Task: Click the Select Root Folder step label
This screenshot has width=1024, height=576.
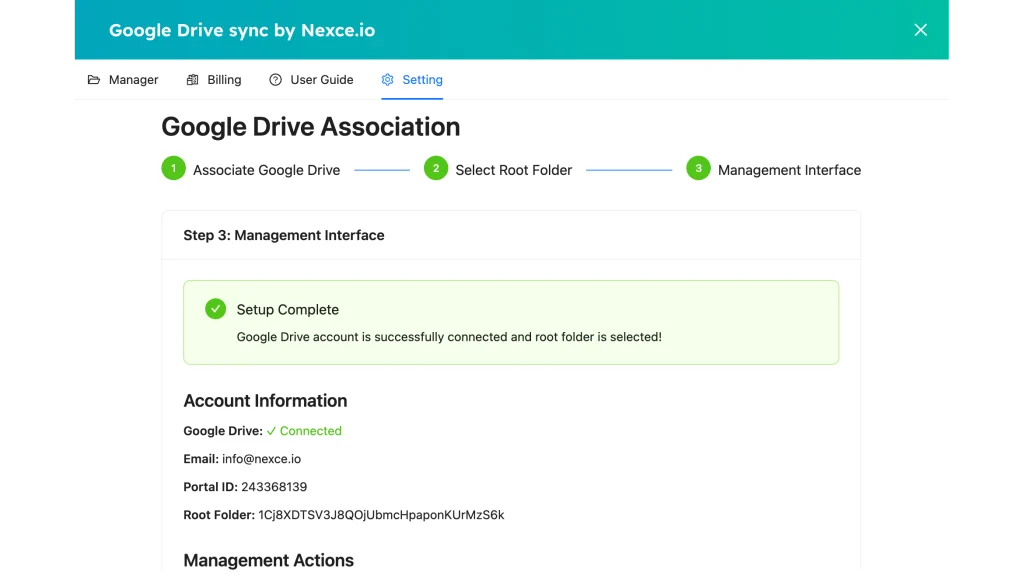Action: pos(513,170)
